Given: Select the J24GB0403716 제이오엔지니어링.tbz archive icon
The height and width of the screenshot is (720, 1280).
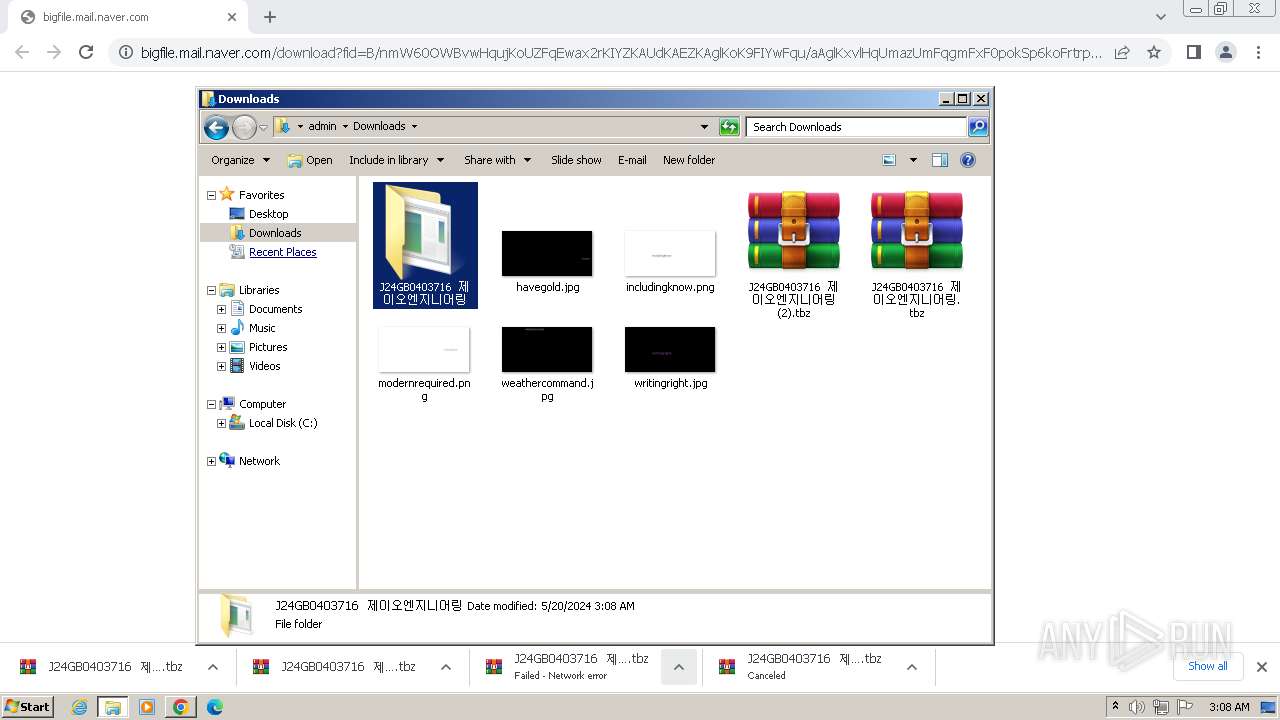Looking at the screenshot, I should pyautogui.click(x=916, y=232).
